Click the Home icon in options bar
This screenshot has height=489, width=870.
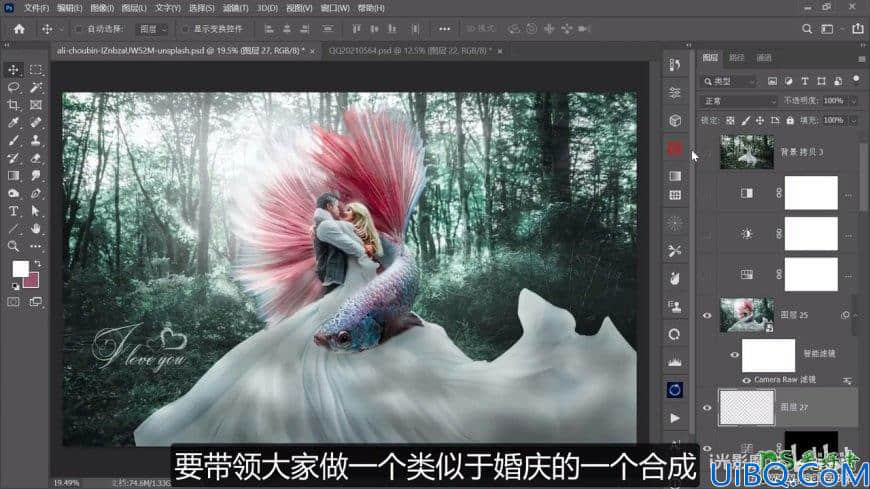(x=19, y=29)
